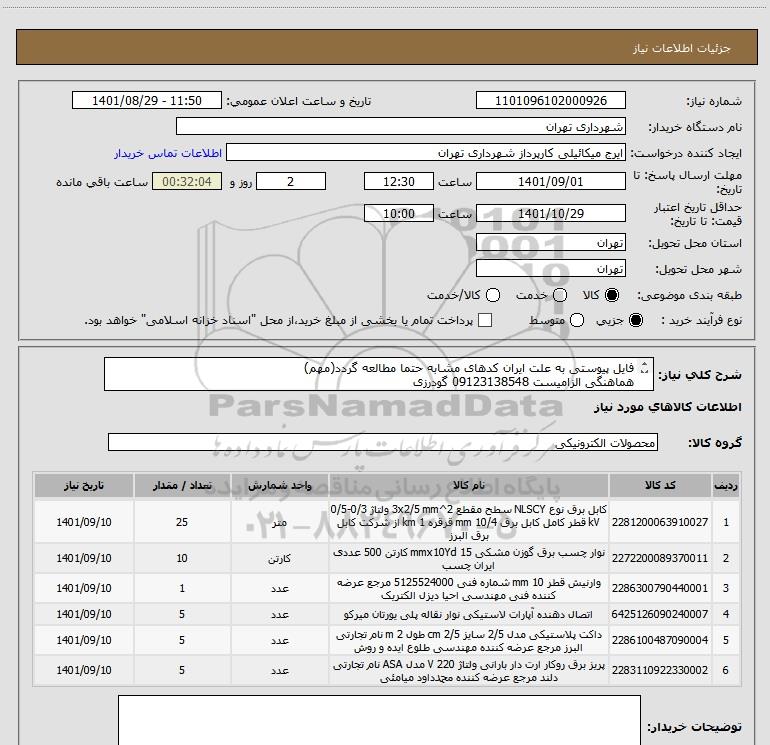This screenshot has height=745, width=770.
Task: Select the خدمت radio button
Action: click(x=560, y=295)
